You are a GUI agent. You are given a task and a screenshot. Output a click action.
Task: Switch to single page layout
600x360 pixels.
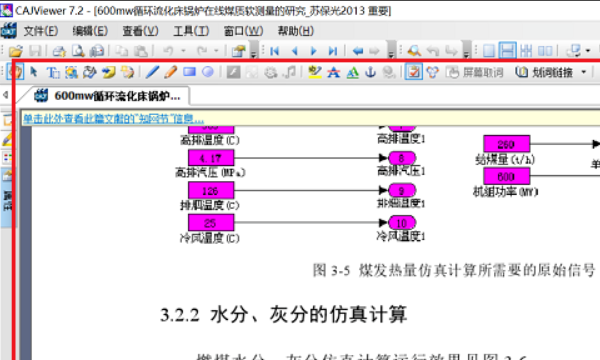pos(489,50)
